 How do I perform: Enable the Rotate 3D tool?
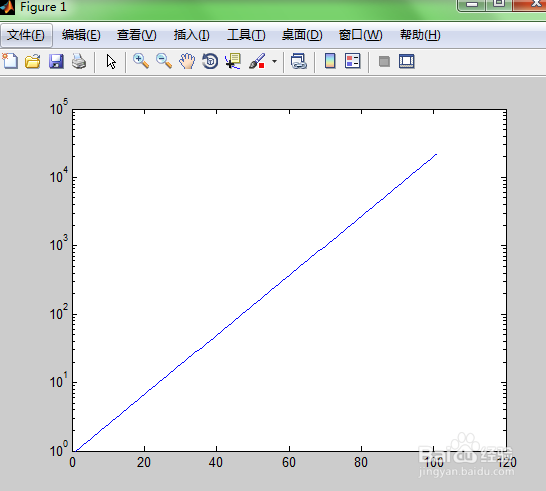(x=210, y=61)
